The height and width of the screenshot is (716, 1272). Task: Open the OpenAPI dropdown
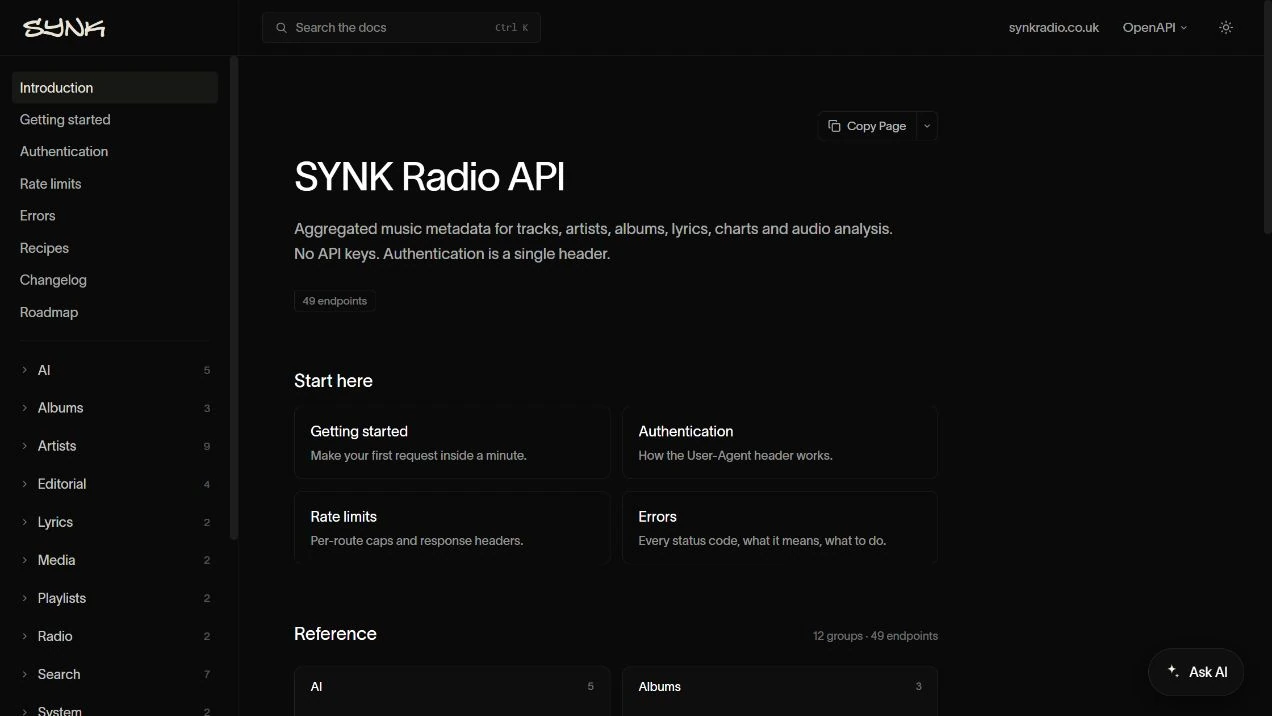point(1155,28)
